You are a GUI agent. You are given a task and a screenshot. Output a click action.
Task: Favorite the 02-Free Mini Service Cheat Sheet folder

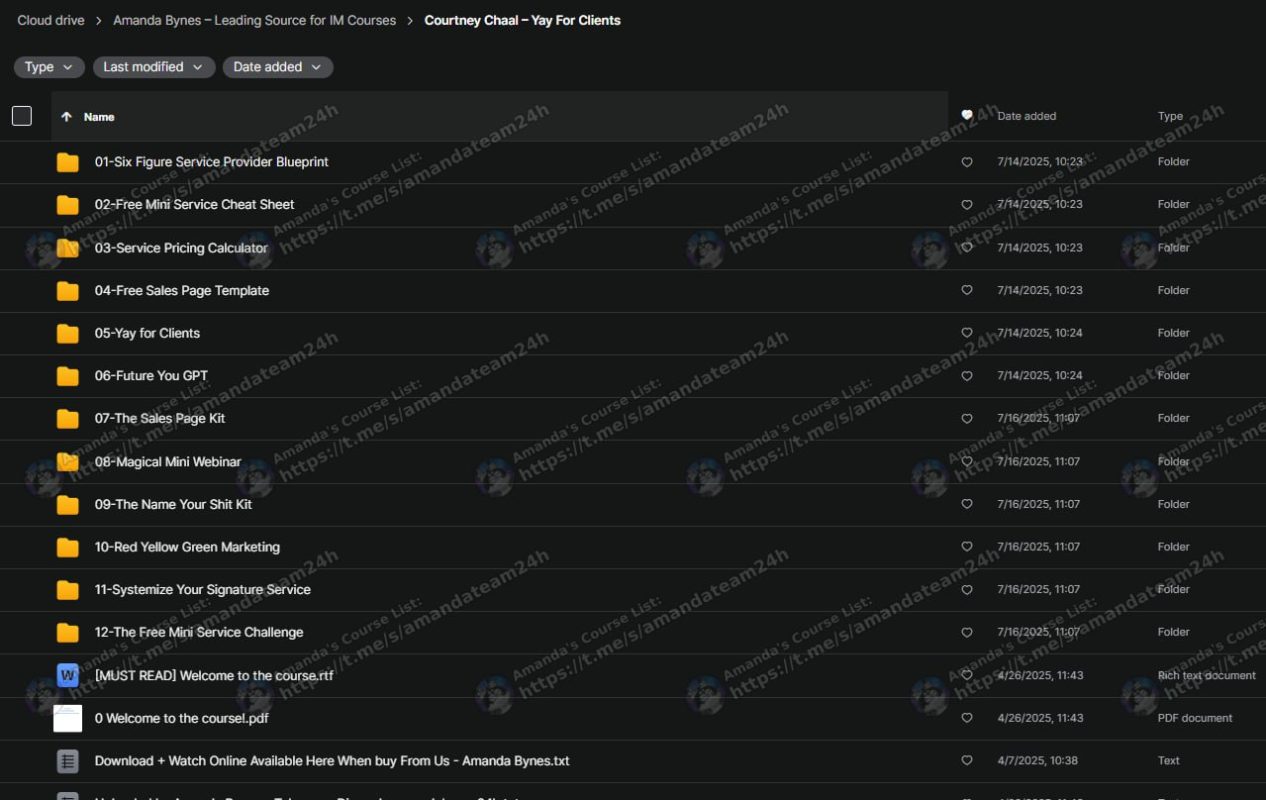967,205
